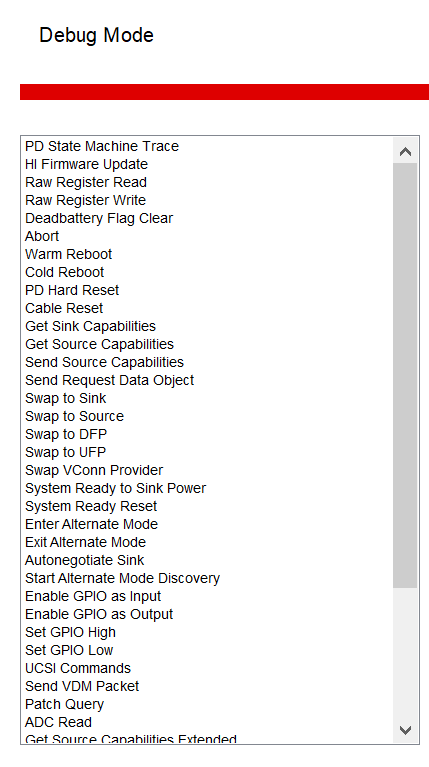This screenshot has width=429, height=767.
Task: Select PD State Machine Trace
Action: pyautogui.click(x=102, y=146)
